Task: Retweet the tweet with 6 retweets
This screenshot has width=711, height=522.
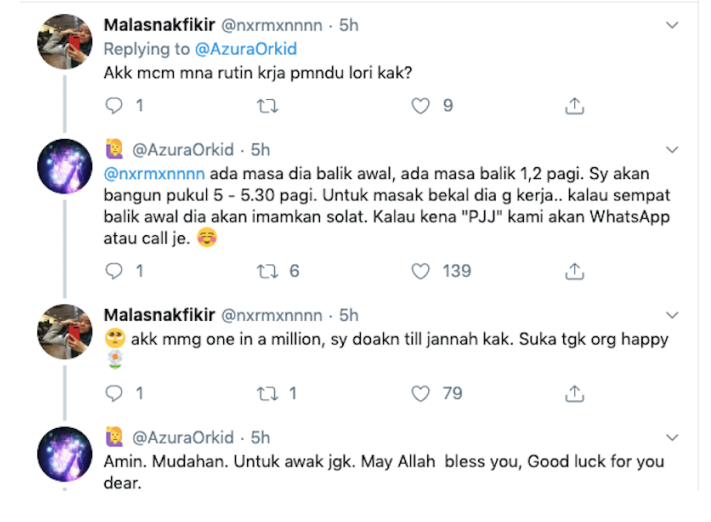Action: point(268,271)
